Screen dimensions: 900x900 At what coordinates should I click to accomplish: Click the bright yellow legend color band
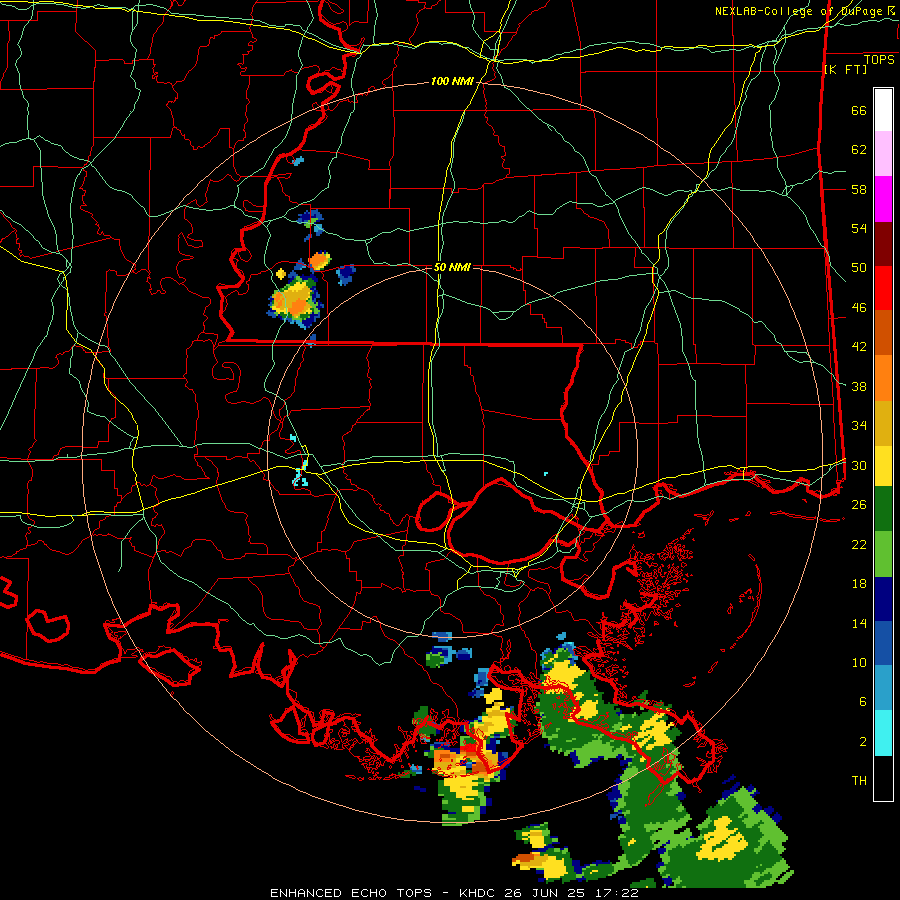tap(883, 465)
